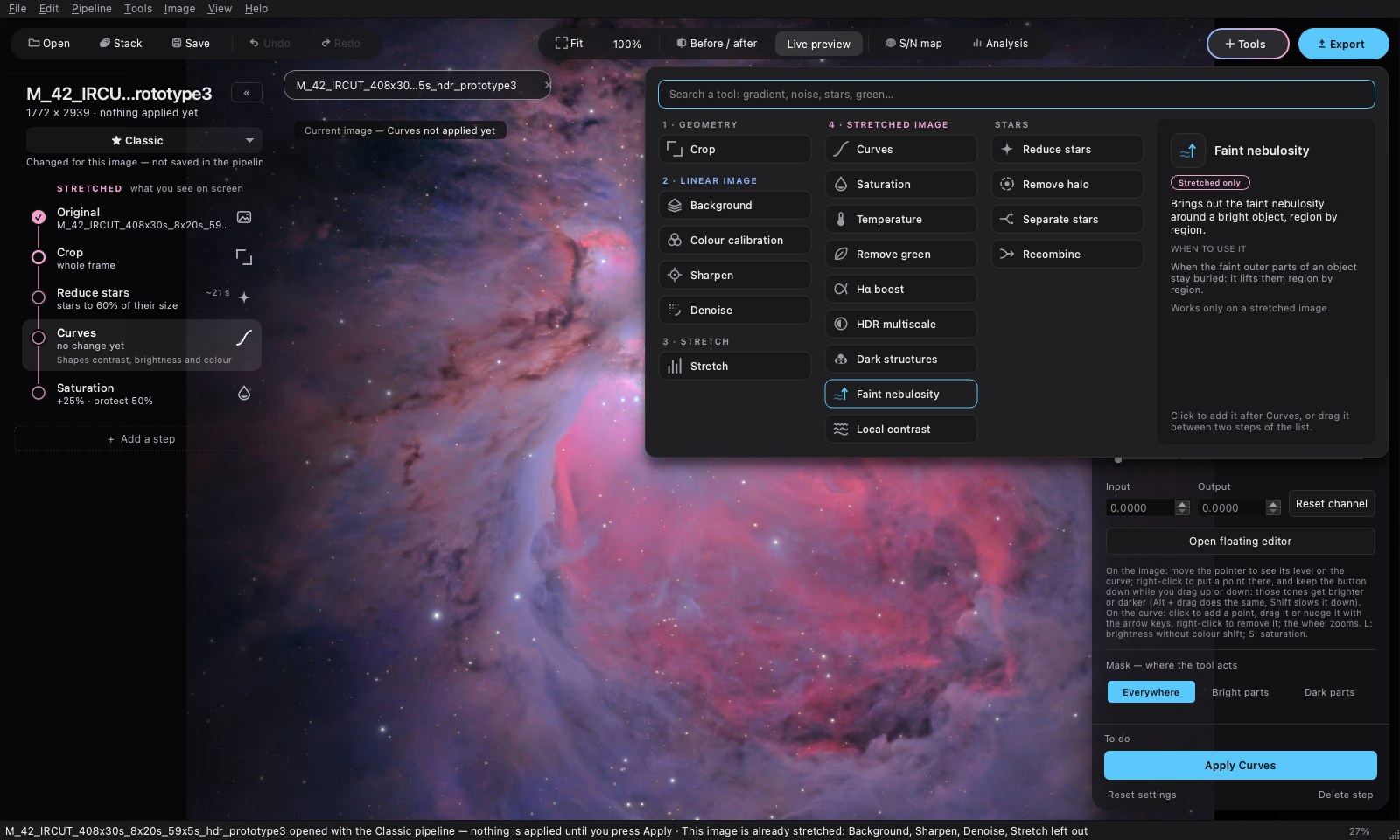1400x840 pixels.
Task: Click the Export button
Action: click(1343, 44)
